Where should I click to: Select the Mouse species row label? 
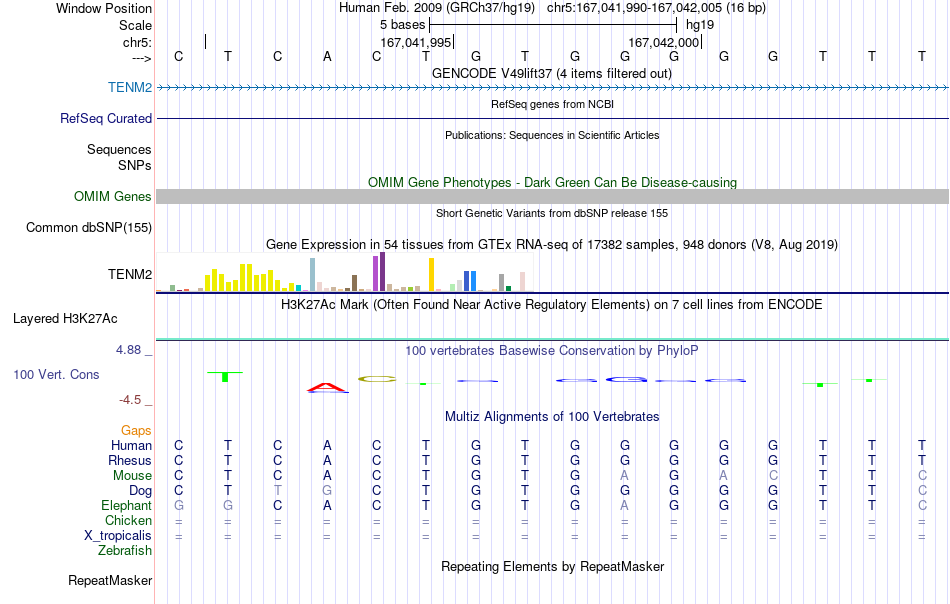pos(132,476)
